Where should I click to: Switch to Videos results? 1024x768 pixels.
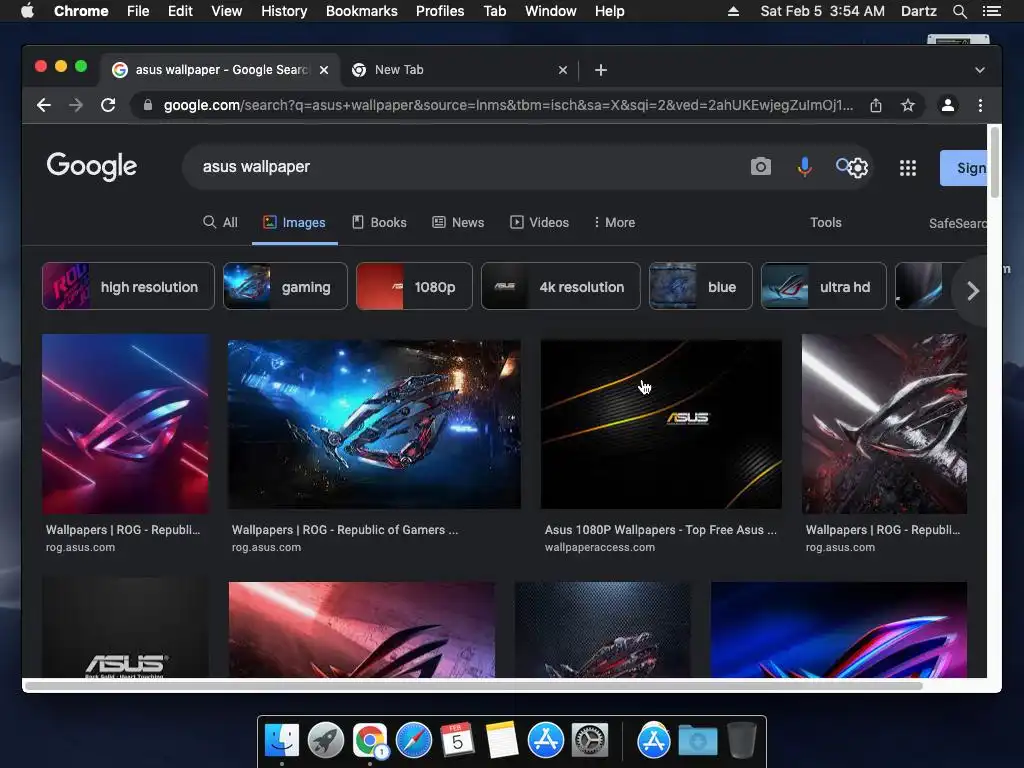pos(539,223)
